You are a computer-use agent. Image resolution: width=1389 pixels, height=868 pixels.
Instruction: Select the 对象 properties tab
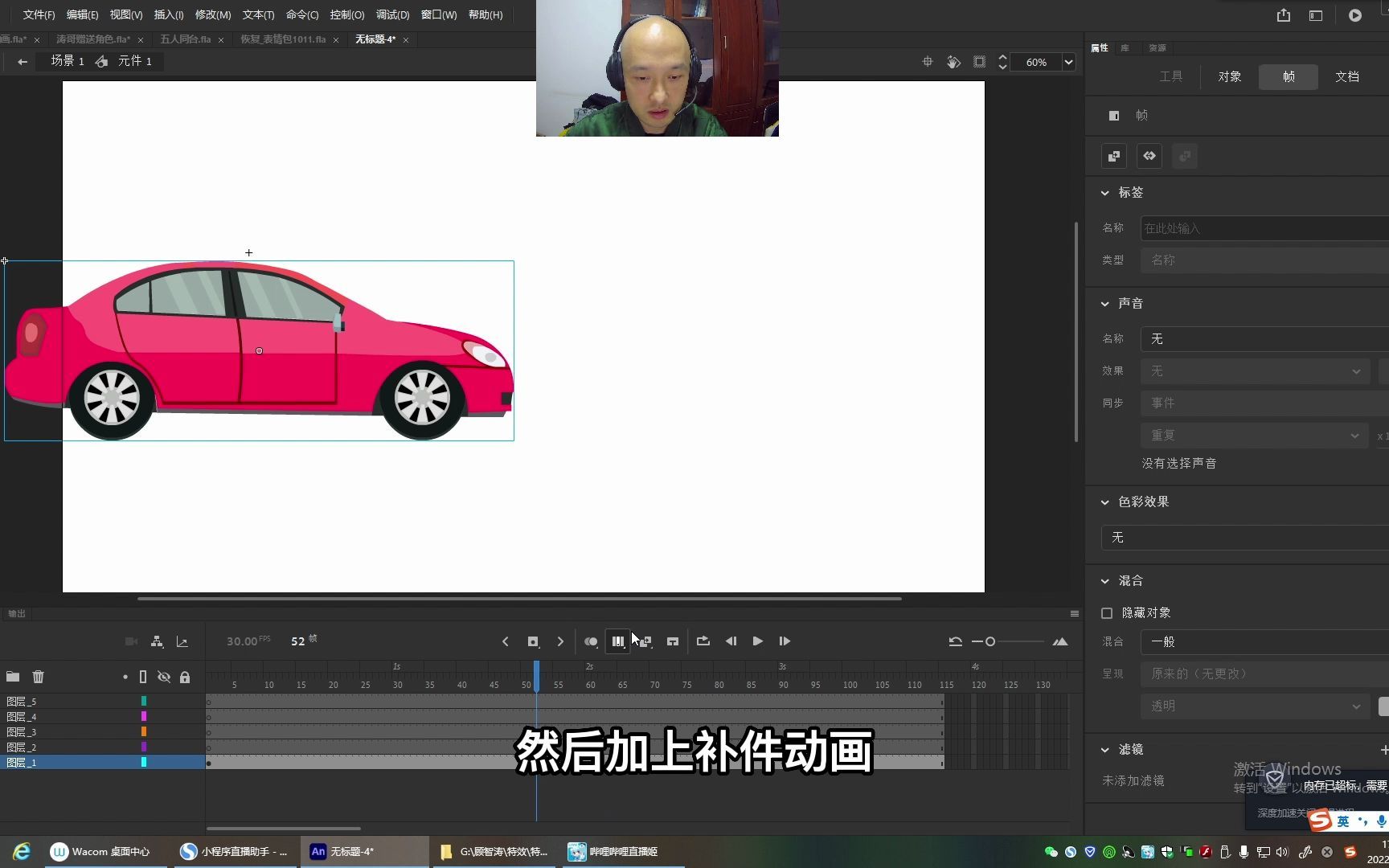click(1230, 76)
